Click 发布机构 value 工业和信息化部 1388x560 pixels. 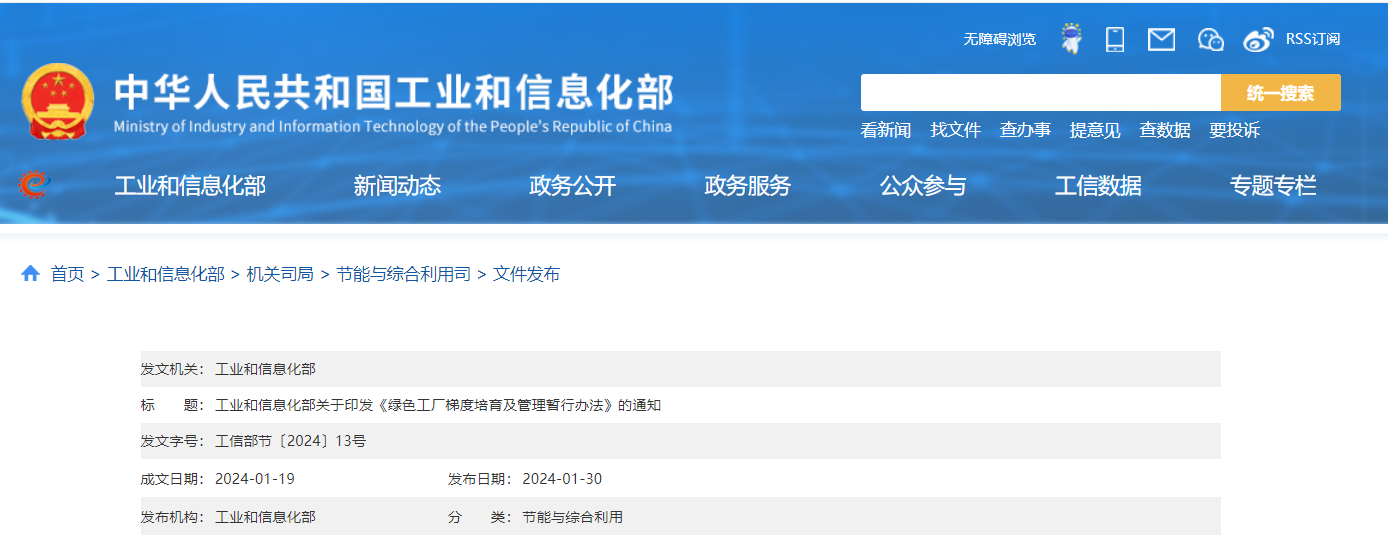pos(265,517)
